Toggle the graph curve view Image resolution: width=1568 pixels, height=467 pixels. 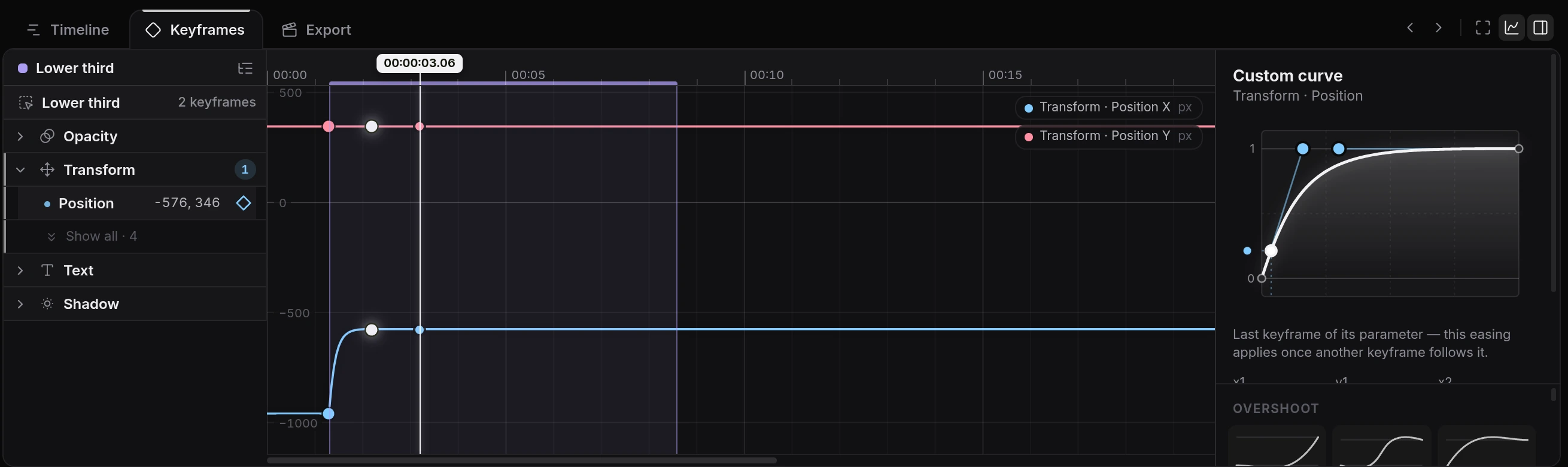tap(1511, 28)
